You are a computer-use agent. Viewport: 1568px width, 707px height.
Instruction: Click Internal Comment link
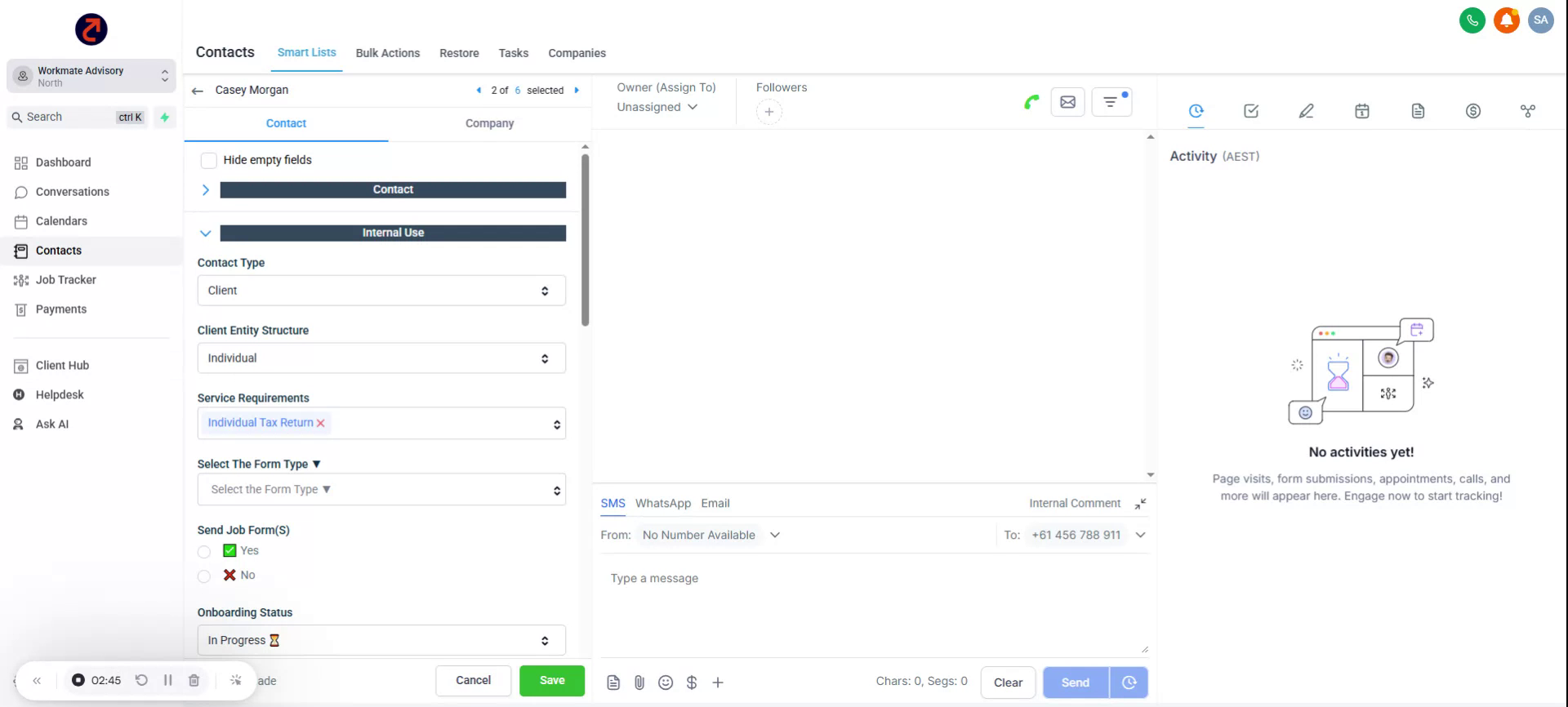click(x=1075, y=504)
